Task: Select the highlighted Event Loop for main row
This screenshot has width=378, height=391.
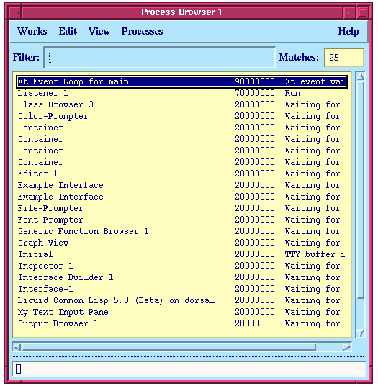Action: [182, 82]
